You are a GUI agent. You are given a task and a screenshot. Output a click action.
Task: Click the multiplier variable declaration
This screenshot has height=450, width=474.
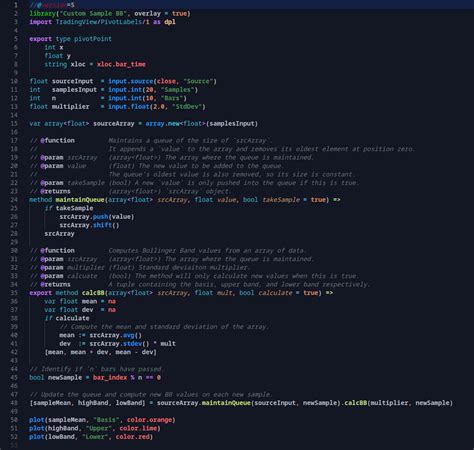[70, 107]
